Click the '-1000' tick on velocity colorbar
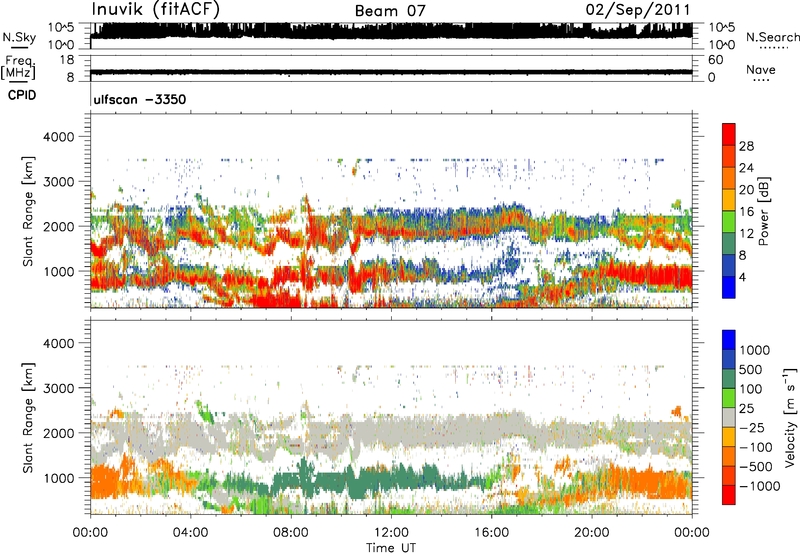The height and width of the screenshot is (554, 800). tap(759, 486)
